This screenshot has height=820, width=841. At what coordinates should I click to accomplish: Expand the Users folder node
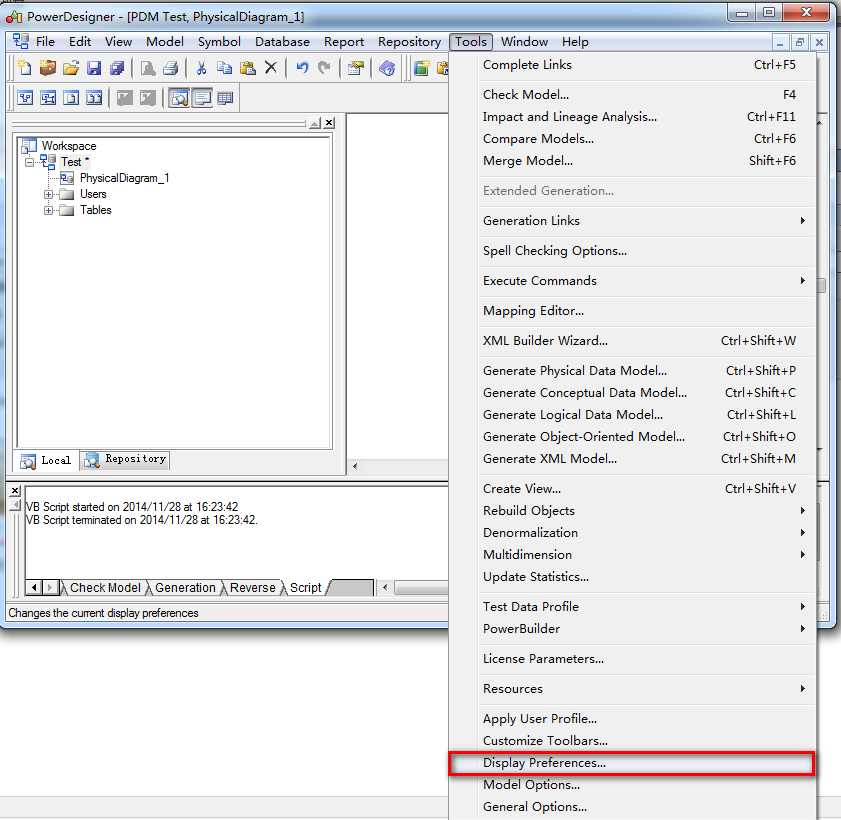point(48,194)
